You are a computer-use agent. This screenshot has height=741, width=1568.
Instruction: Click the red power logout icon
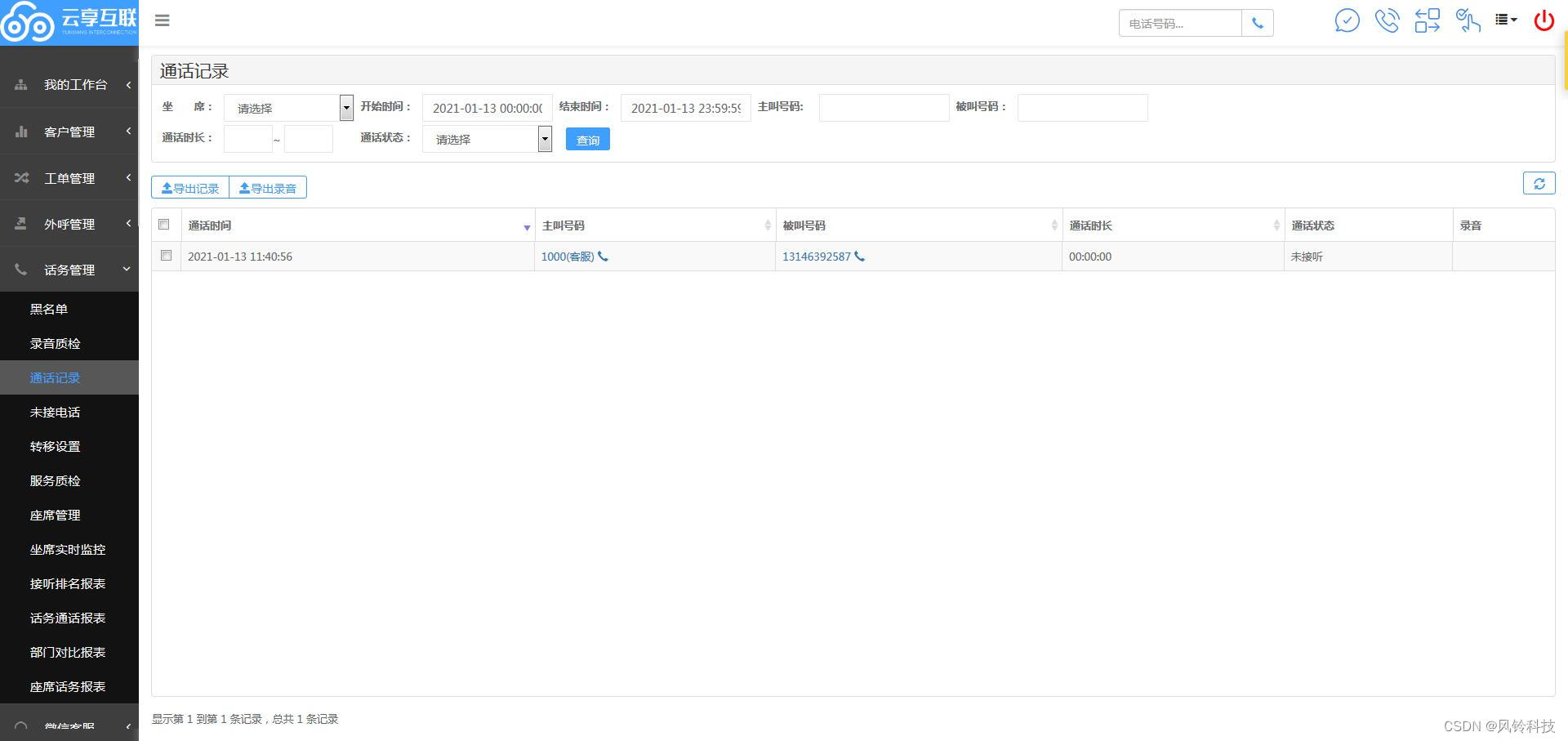pos(1544,20)
